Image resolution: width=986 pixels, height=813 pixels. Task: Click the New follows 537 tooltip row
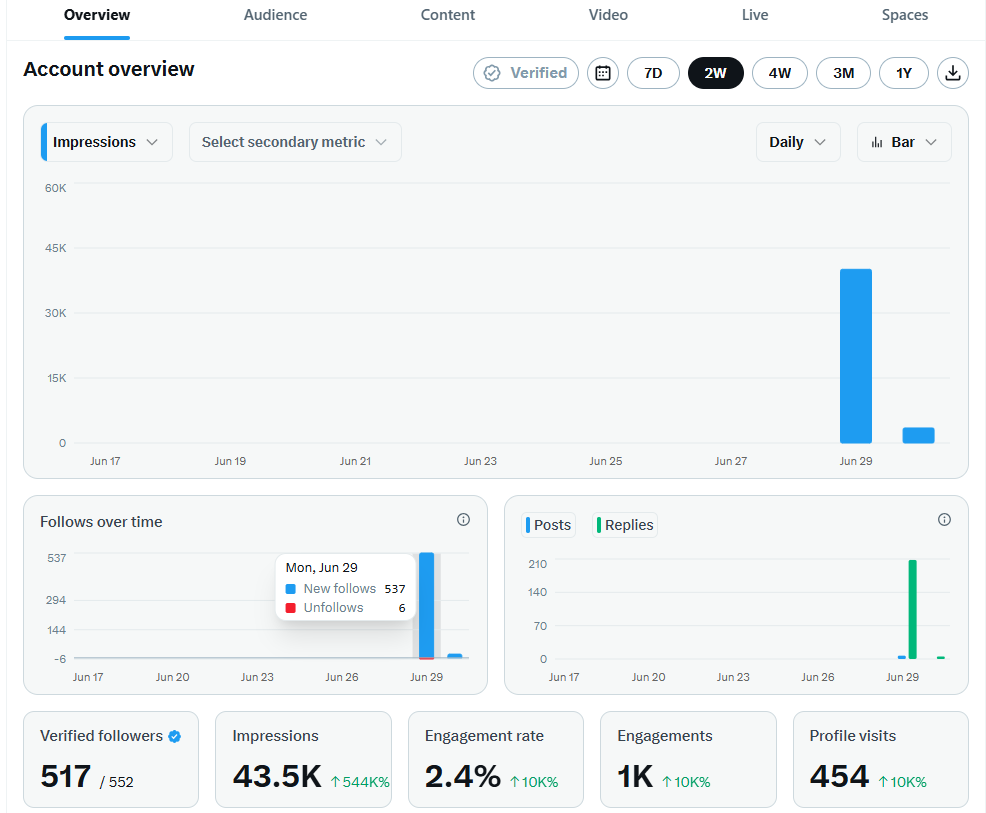point(345,589)
